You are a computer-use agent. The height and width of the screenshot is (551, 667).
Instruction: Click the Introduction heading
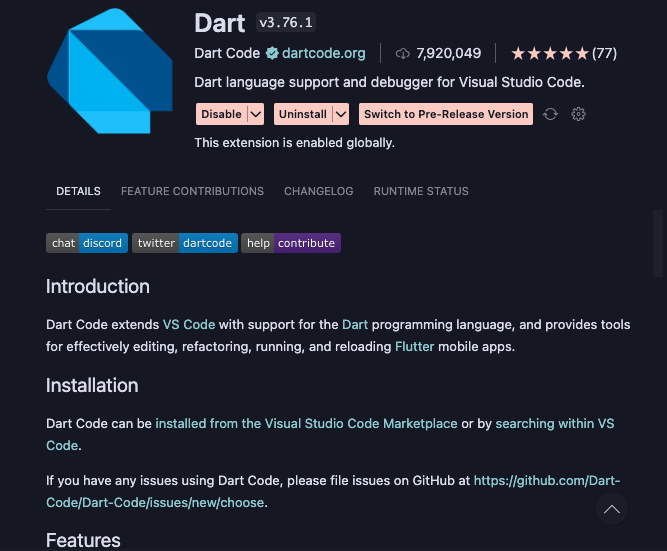[98, 286]
